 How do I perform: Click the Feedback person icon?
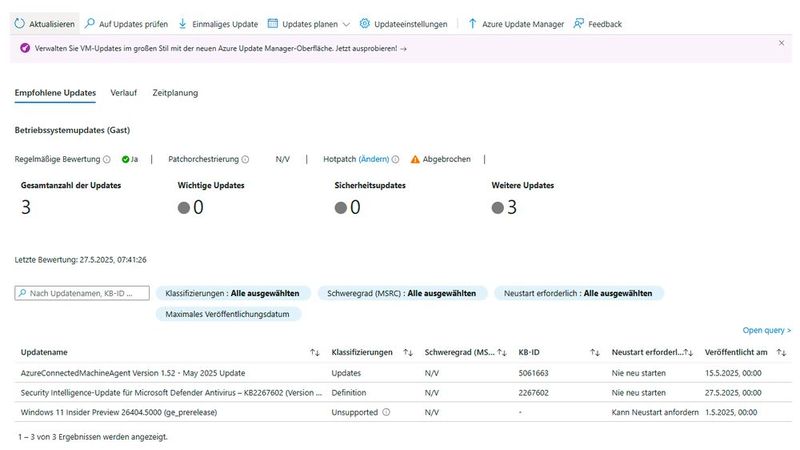click(x=579, y=23)
